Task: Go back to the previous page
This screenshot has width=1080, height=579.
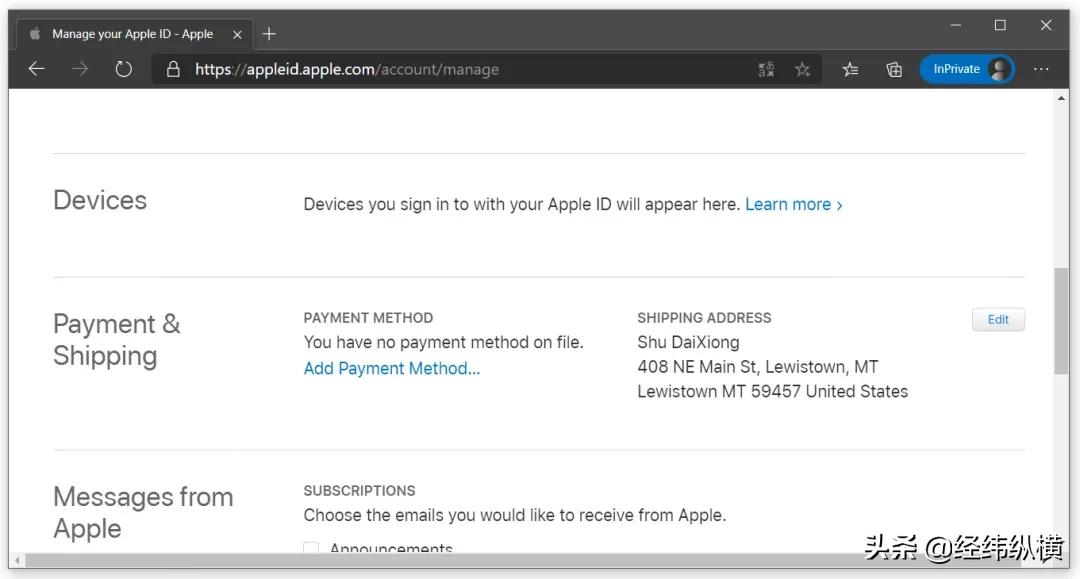Action: click(x=37, y=69)
